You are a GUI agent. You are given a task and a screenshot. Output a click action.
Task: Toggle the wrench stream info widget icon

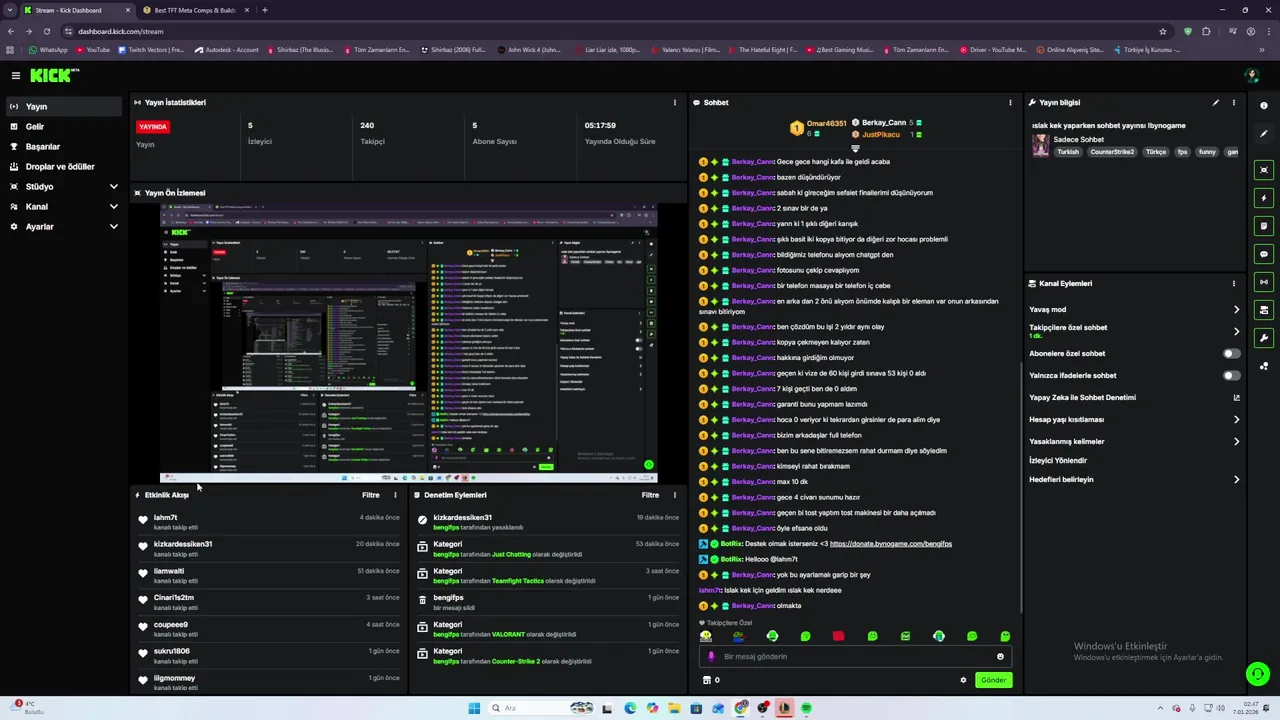tap(1264, 338)
